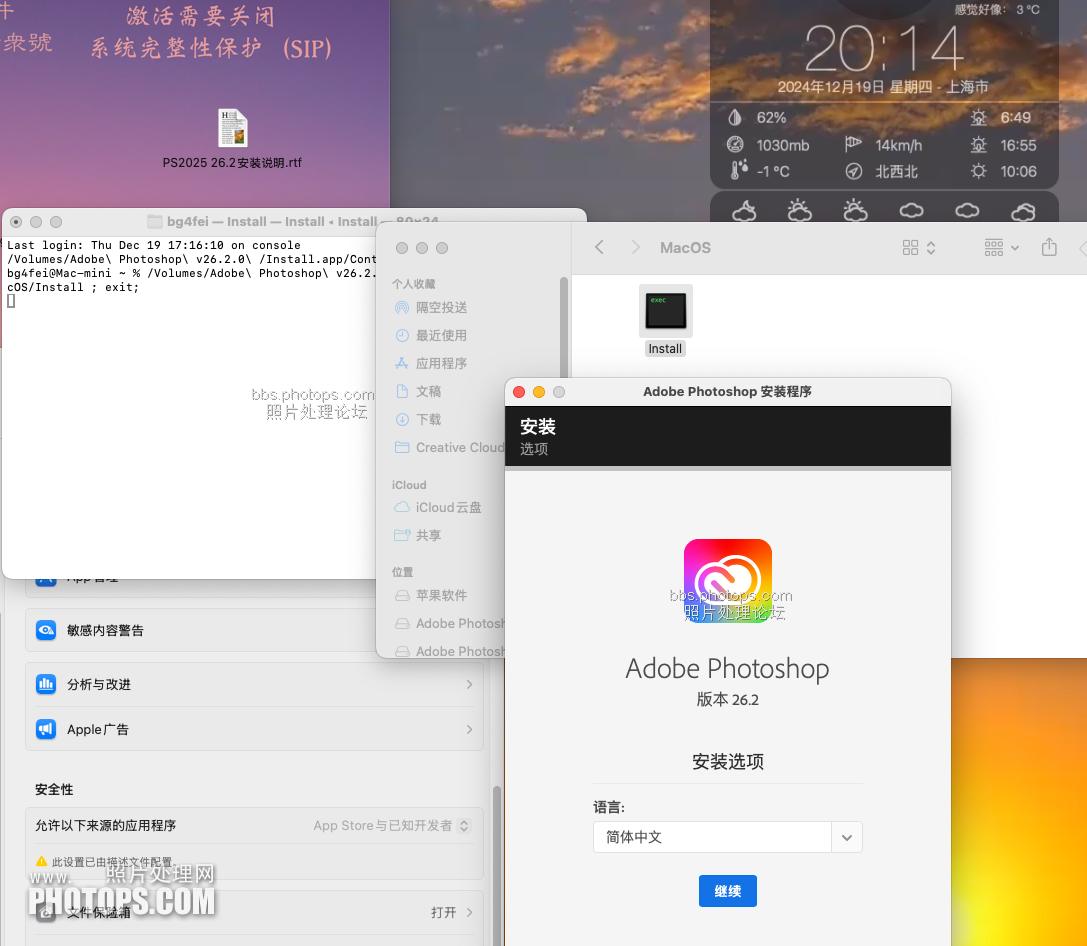
Task: Click the date line 2024年12月19日 星期四
Action: [855, 87]
